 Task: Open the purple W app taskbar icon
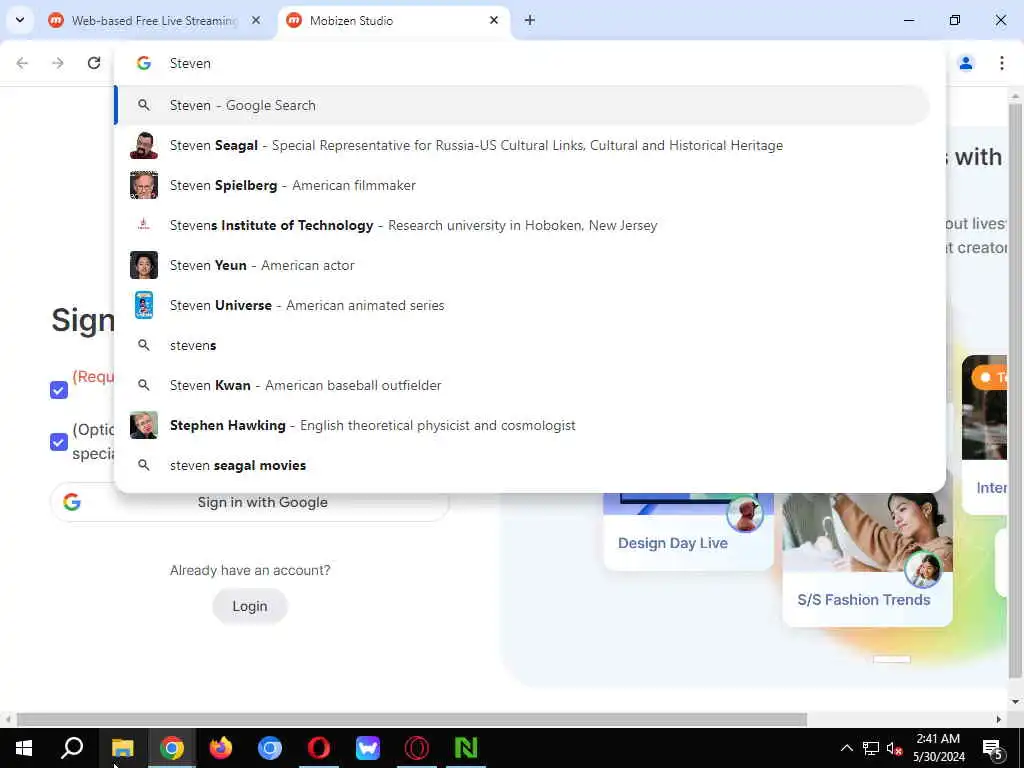coord(368,748)
